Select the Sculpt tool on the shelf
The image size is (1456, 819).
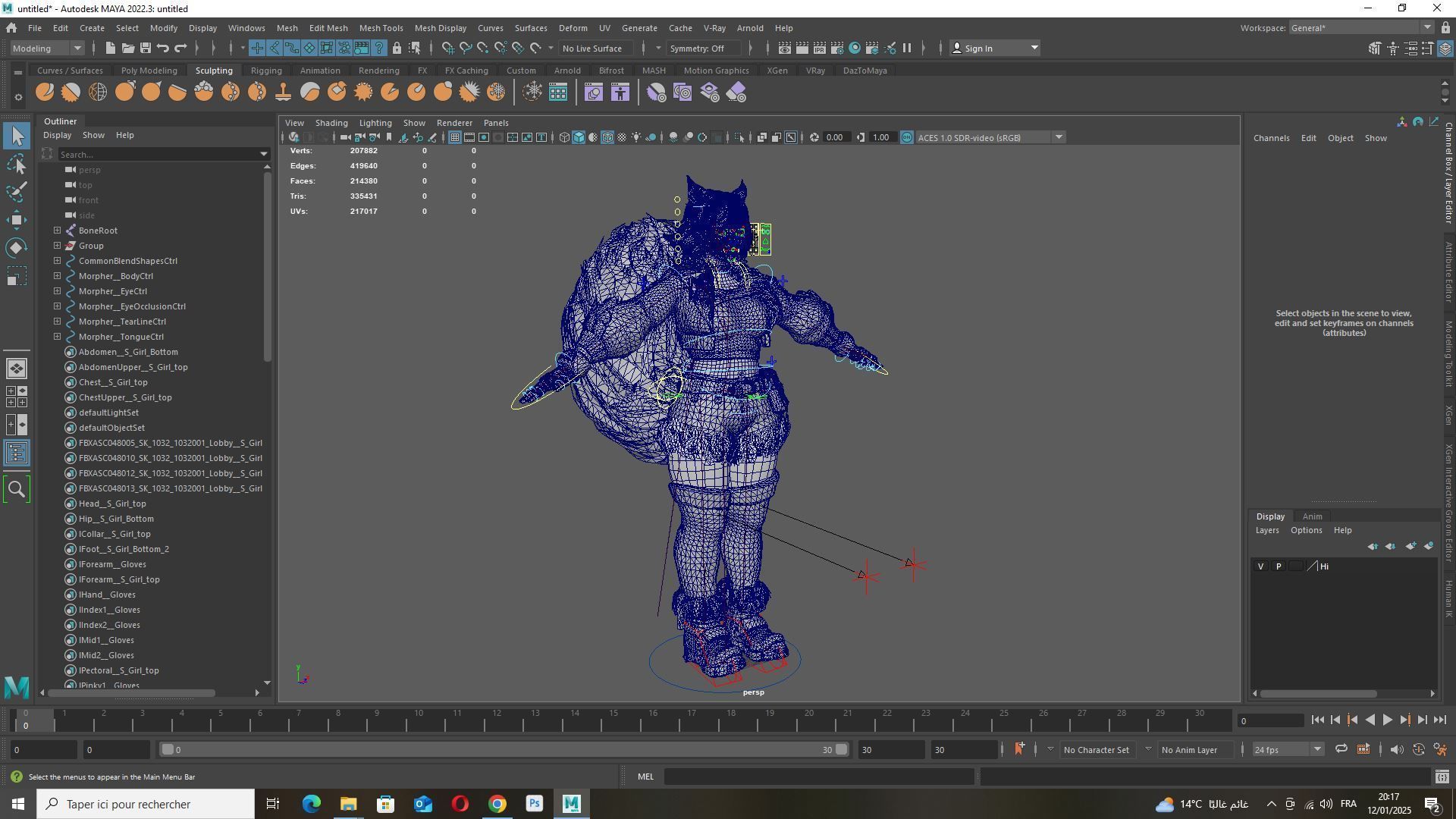(45, 93)
